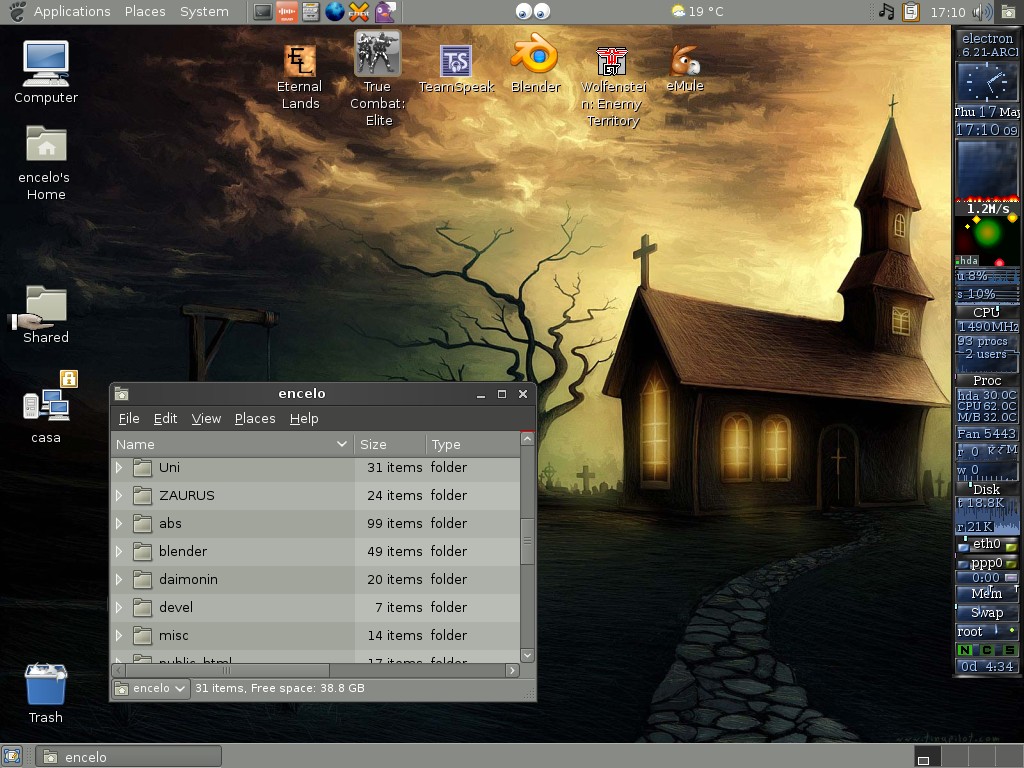Screen dimensions: 1024x768
Task: Open the Computer desktop icon
Action: tap(46, 72)
